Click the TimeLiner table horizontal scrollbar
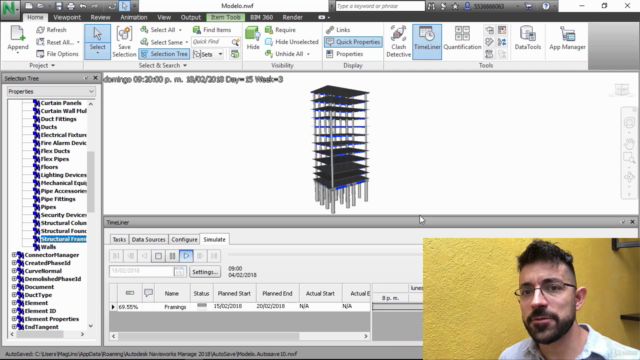The height and width of the screenshot is (360, 640). click(240, 336)
